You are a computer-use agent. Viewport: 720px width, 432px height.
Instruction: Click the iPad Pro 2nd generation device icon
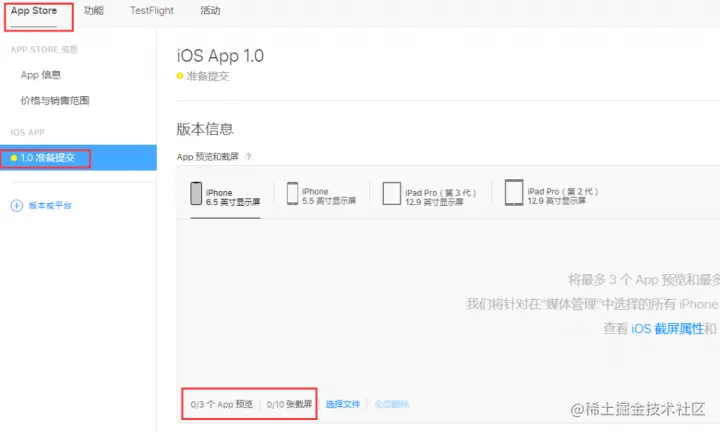514,192
